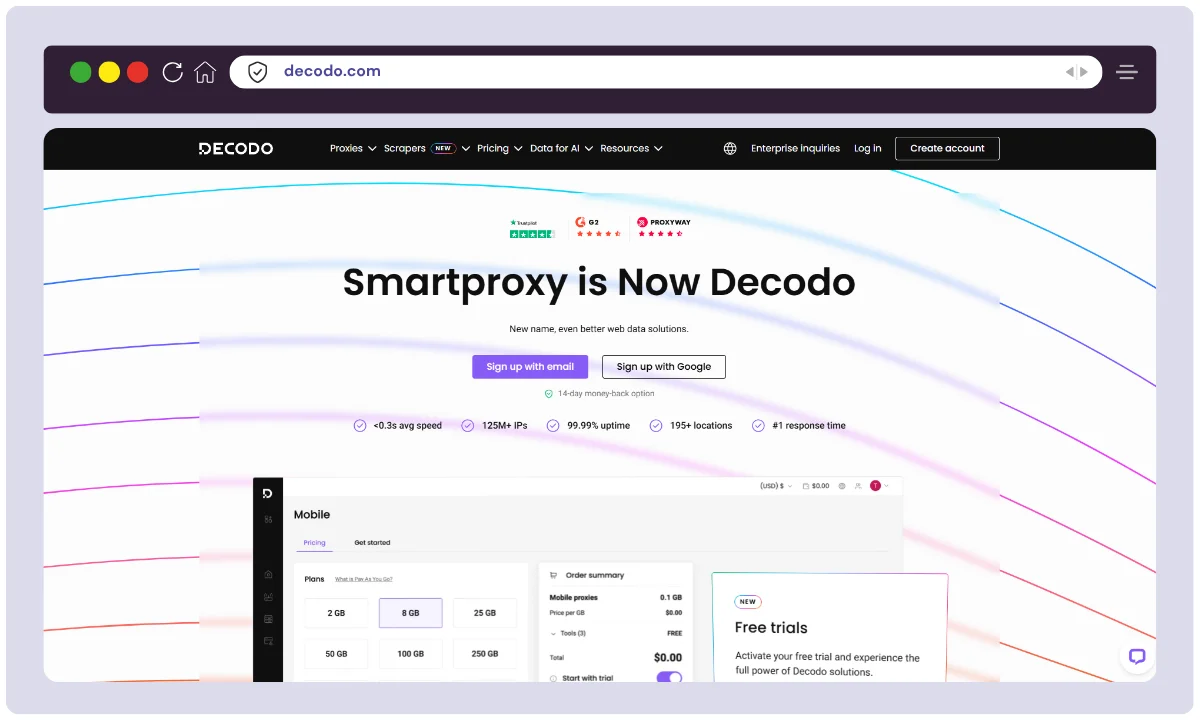Expand the Pricing dropdown in navbar

(x=499, y=148)
